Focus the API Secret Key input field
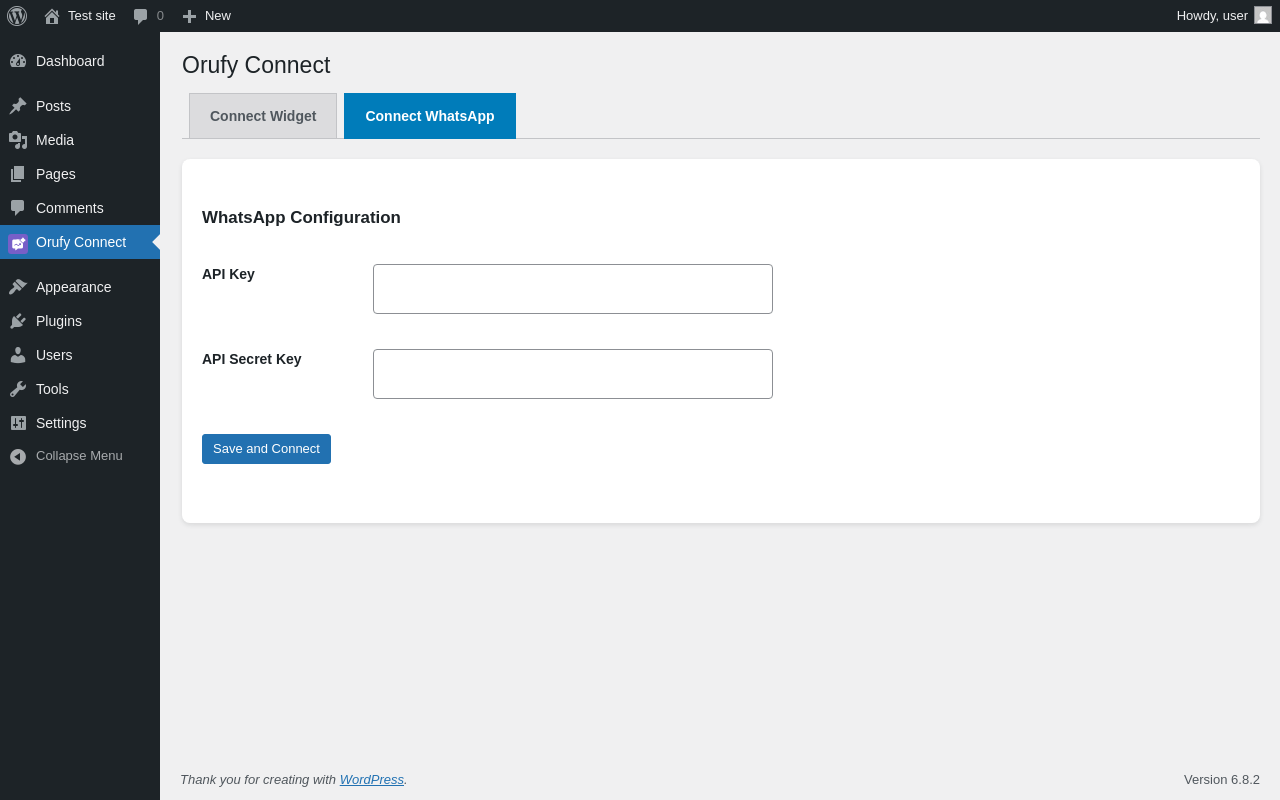The width and height of the screenshot is (1280, 800). click(573, 374)
